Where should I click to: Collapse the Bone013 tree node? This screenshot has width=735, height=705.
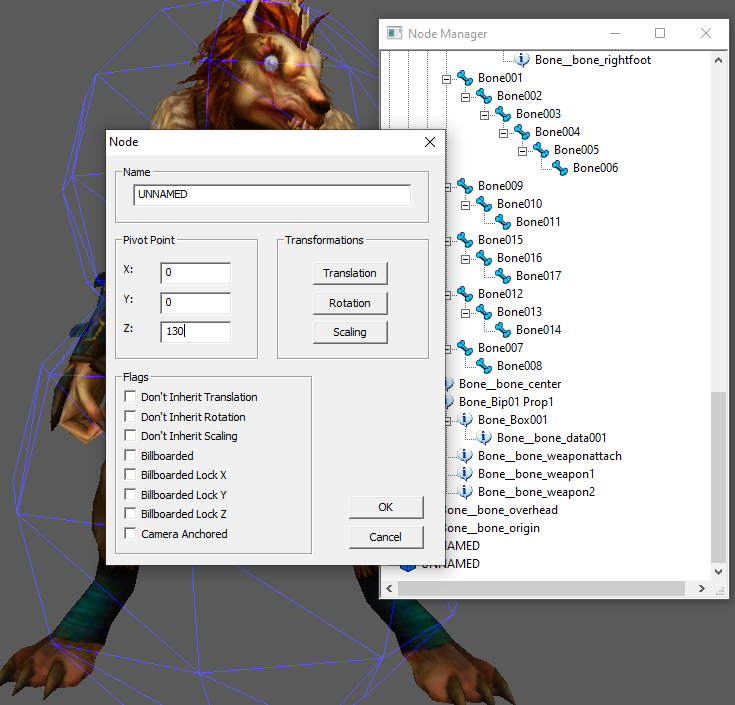pyautogui.click(x=465, y=314)
